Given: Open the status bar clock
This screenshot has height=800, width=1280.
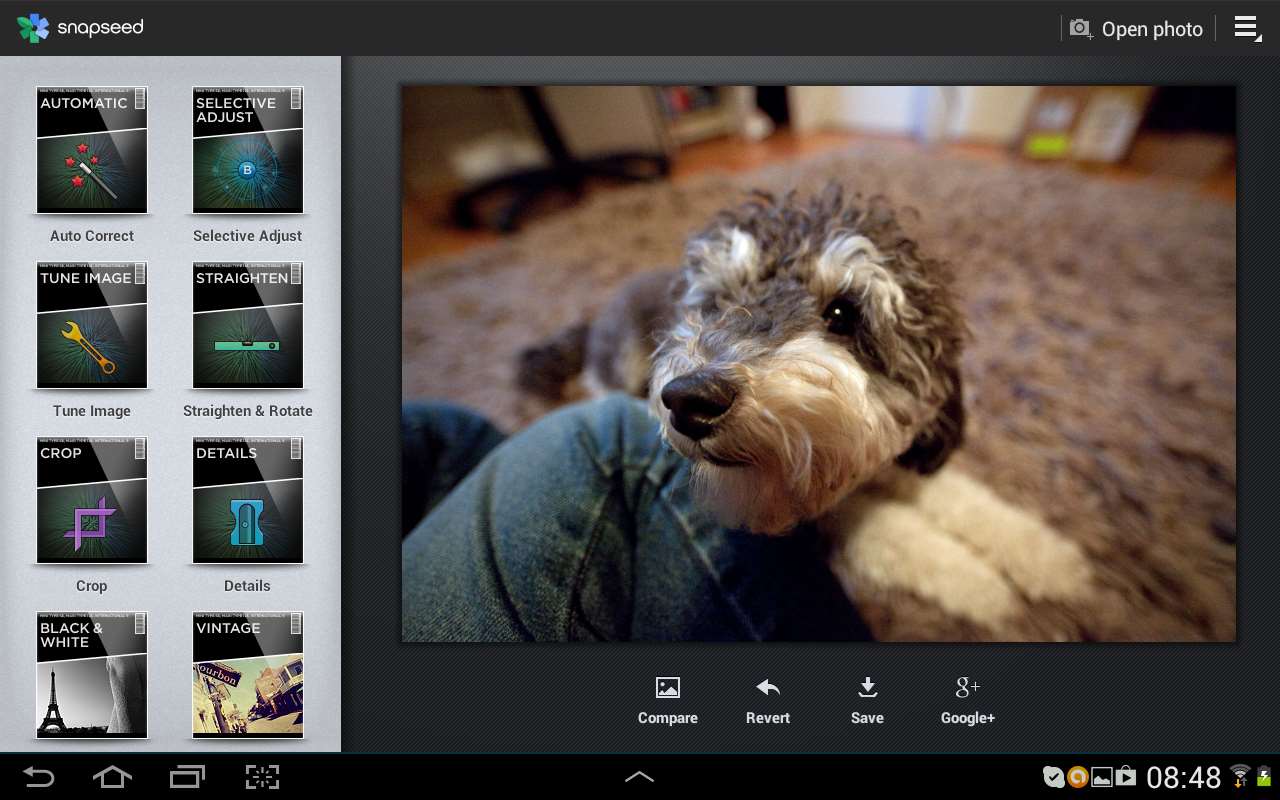Looking at the screenshot, I should (1184, 777).
